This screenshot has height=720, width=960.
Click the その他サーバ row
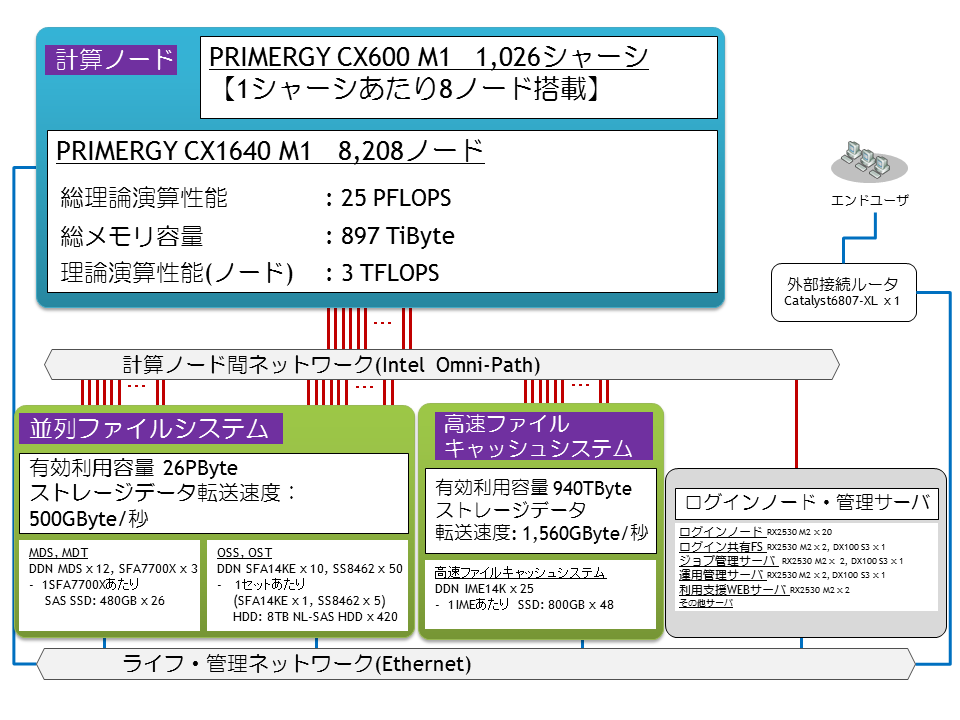click(705, 603)
